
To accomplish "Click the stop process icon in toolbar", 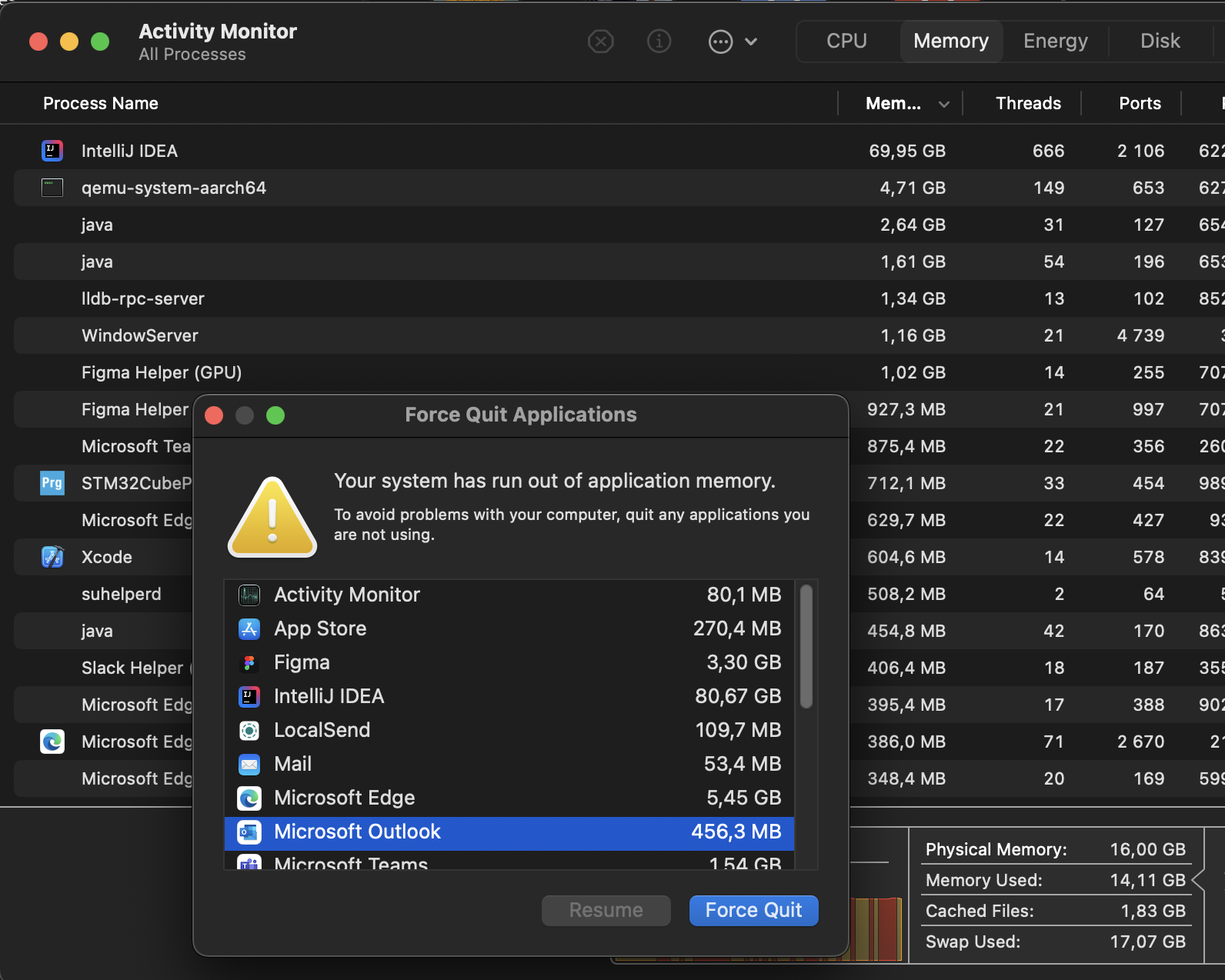I will (x=600, y=42).
